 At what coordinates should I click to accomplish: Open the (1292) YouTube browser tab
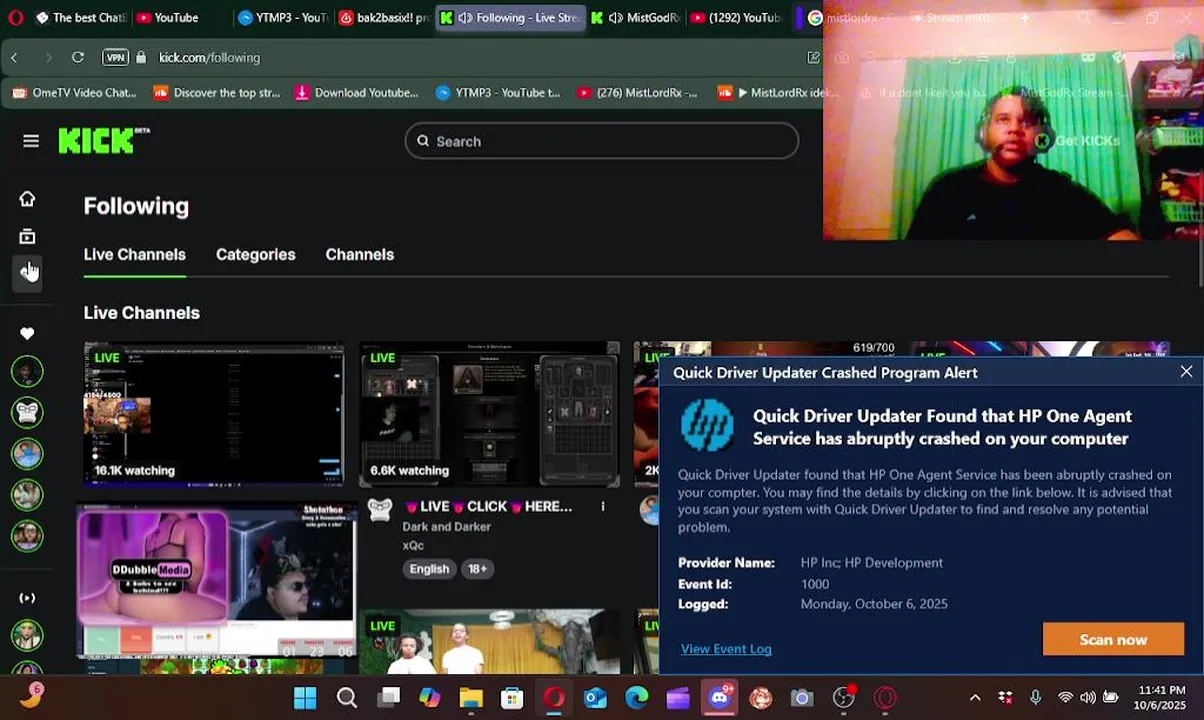click(736, 18)
